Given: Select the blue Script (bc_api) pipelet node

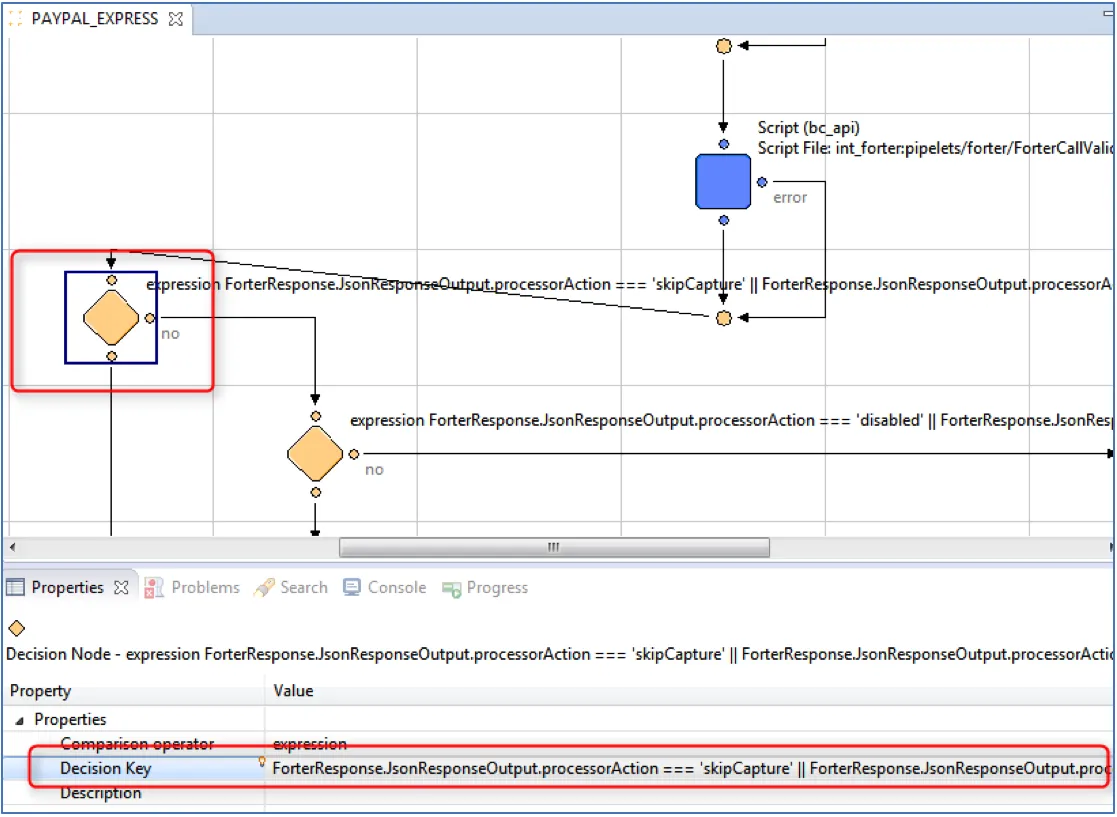Looking at the screenshot, I should [723, 182].
